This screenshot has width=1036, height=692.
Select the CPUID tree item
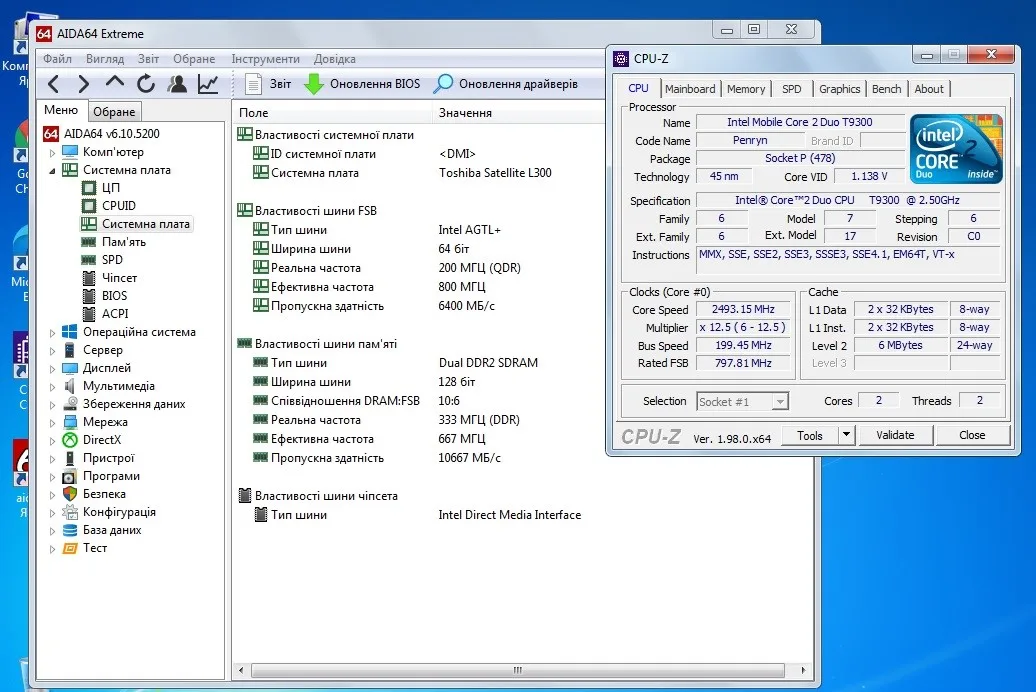click(x=118, y=206)
